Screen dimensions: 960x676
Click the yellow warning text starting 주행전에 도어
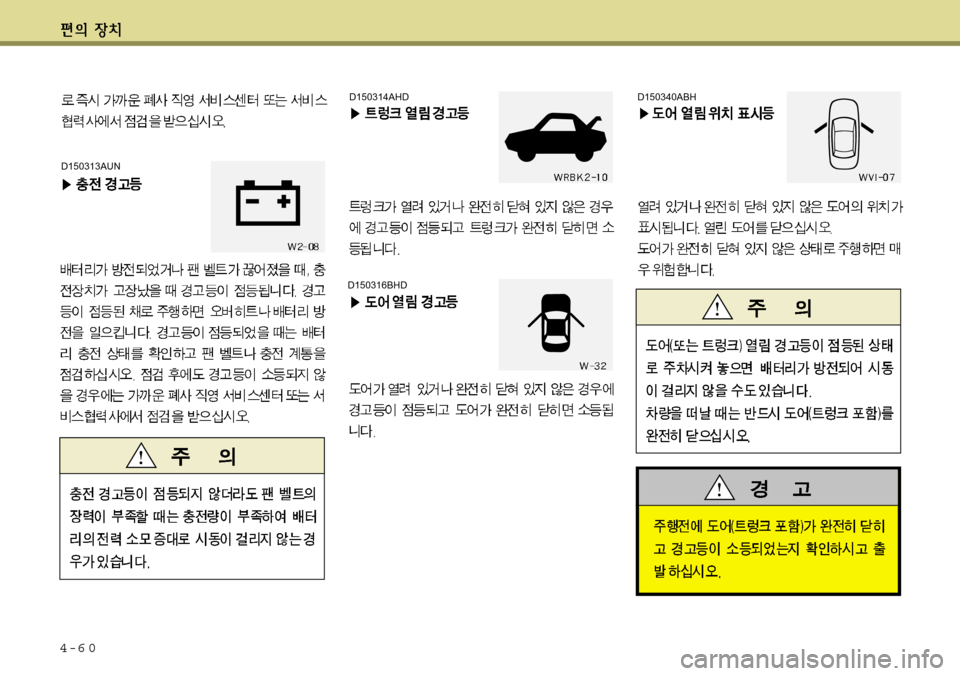click(768, 549)
